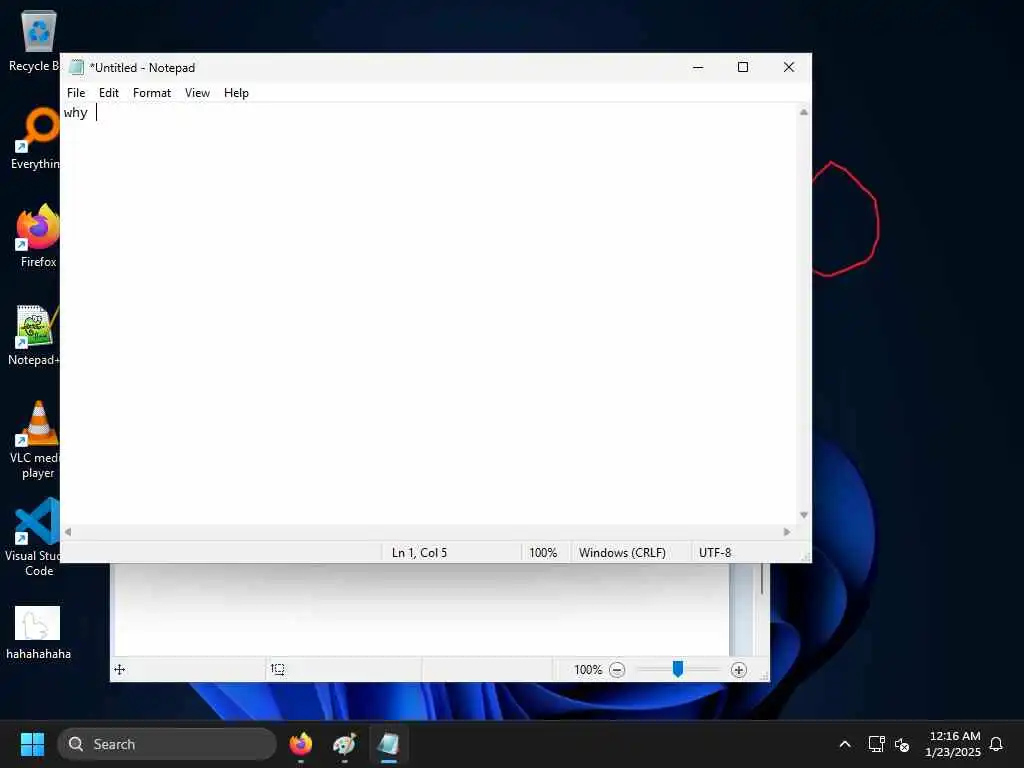Image resolution: width=1024 pixels, height=768 pixels.
Task: Click the 100% zoom label in Paint
Action: pyautogui.click(x=588, y=670)
